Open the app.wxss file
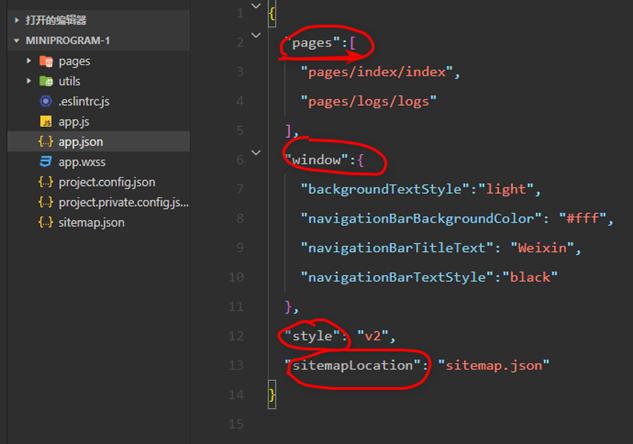633x444 pixels. [x=82, y=162]
